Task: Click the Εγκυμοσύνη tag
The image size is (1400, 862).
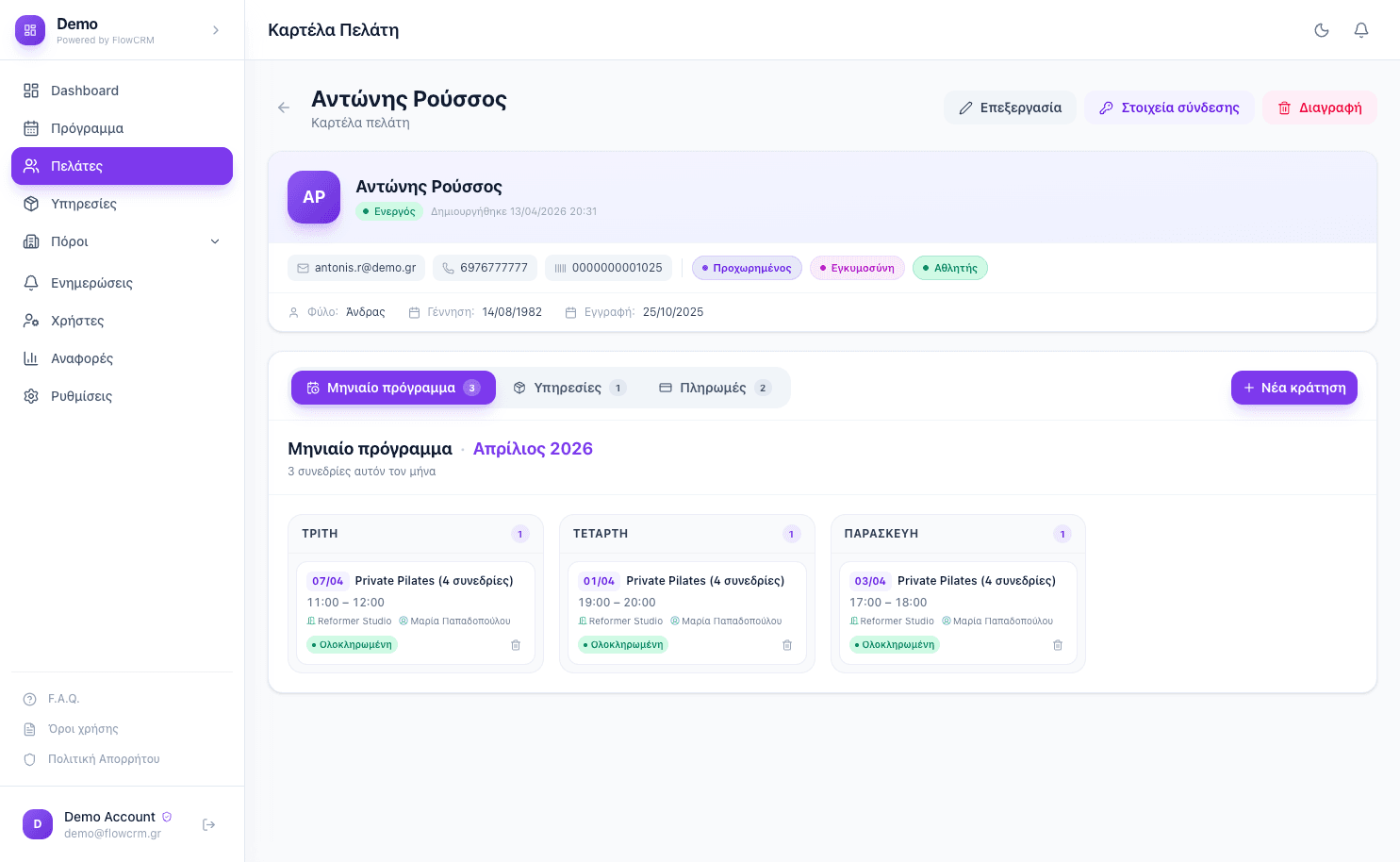Action: tap(857, 268)
